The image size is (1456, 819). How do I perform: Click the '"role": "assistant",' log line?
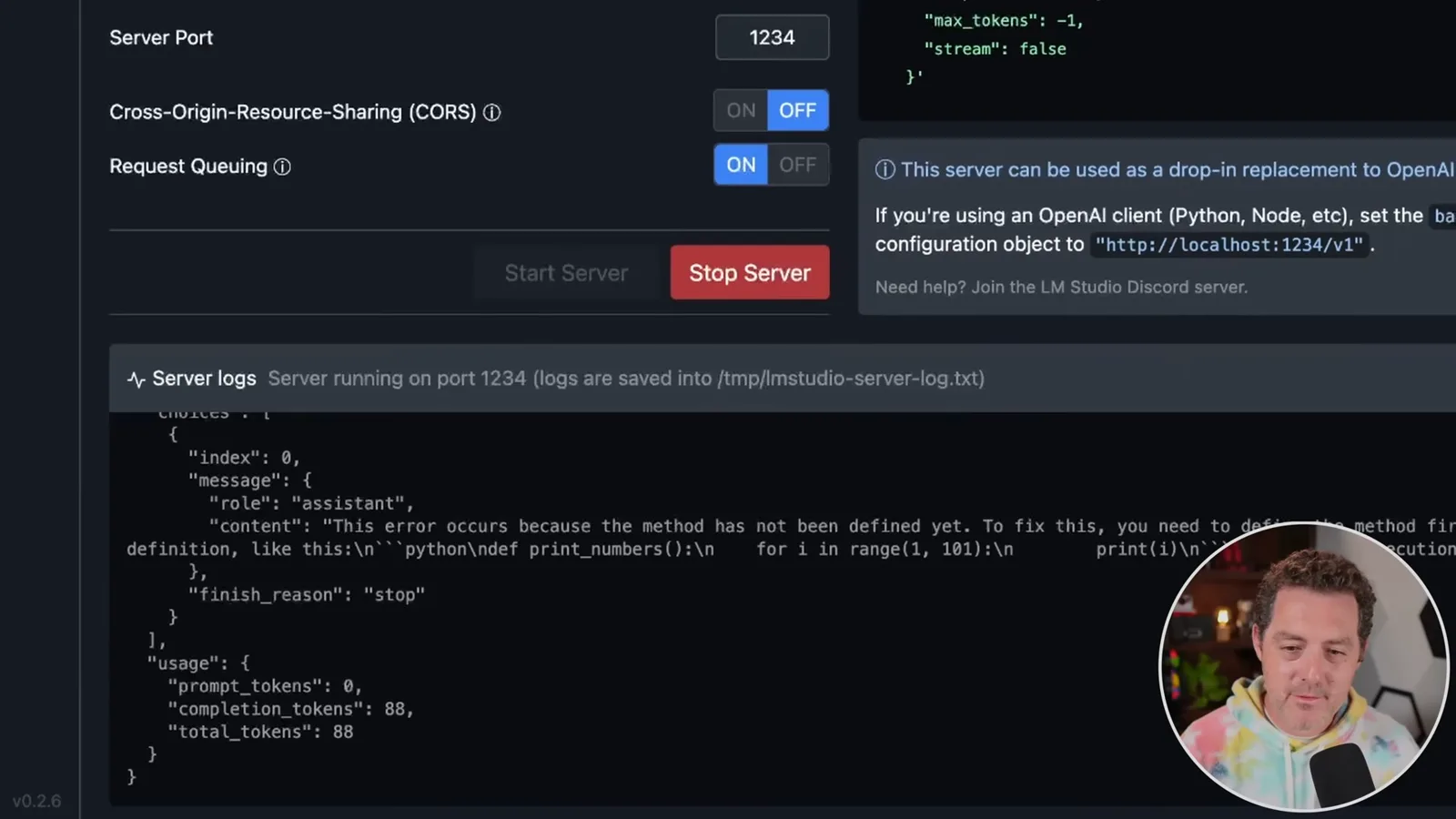[x=311, y=503]
